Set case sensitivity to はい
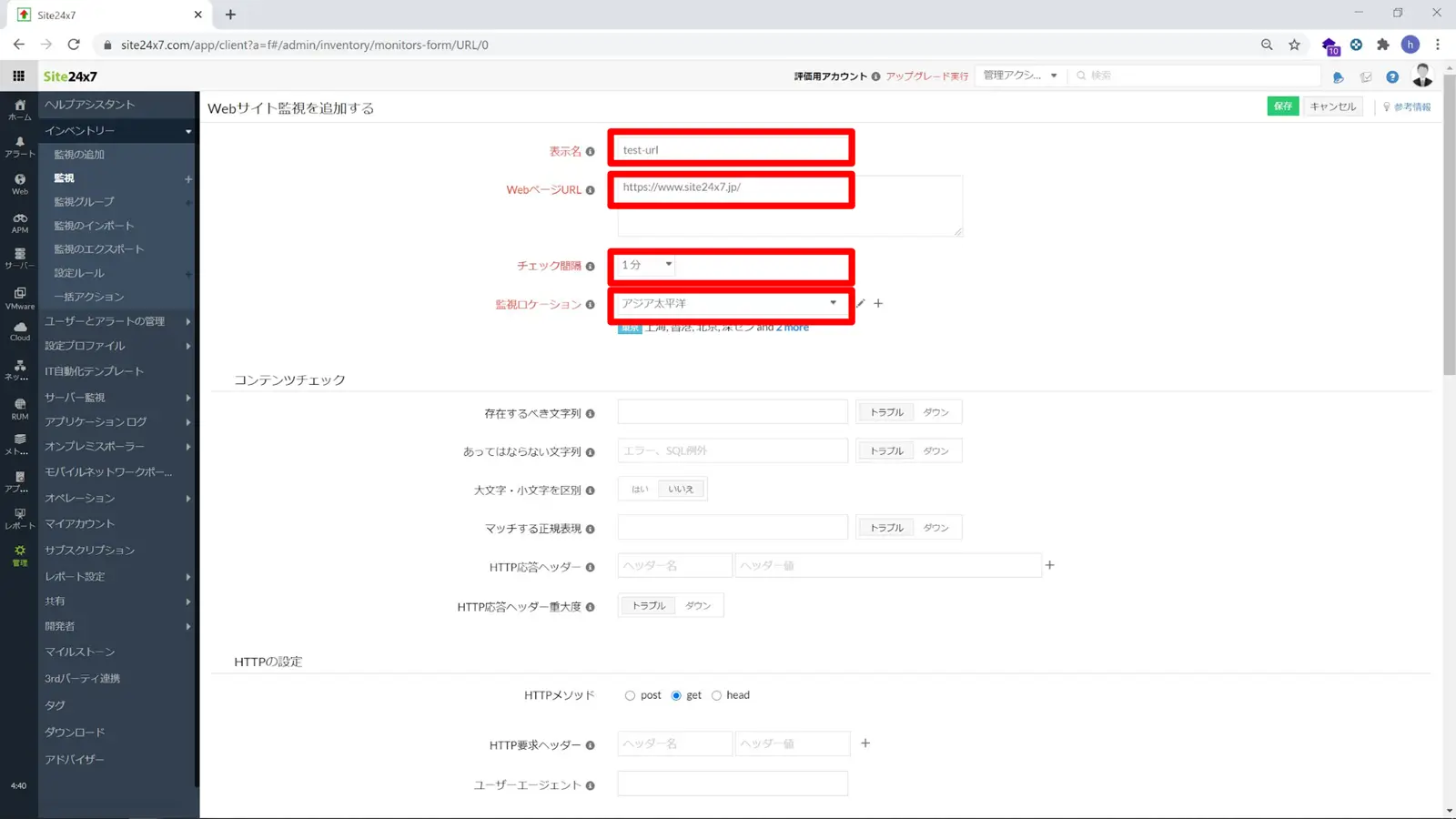This screenshot has height=819, width=1456. (641, 490)
